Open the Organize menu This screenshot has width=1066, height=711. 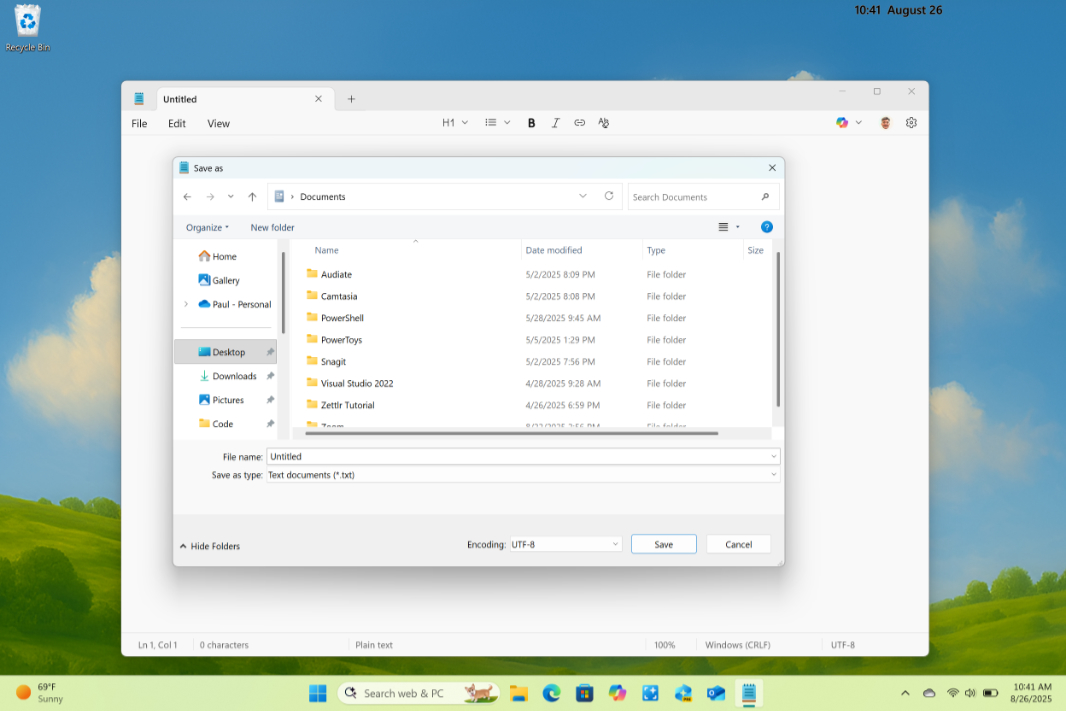(x=207, y=227)
